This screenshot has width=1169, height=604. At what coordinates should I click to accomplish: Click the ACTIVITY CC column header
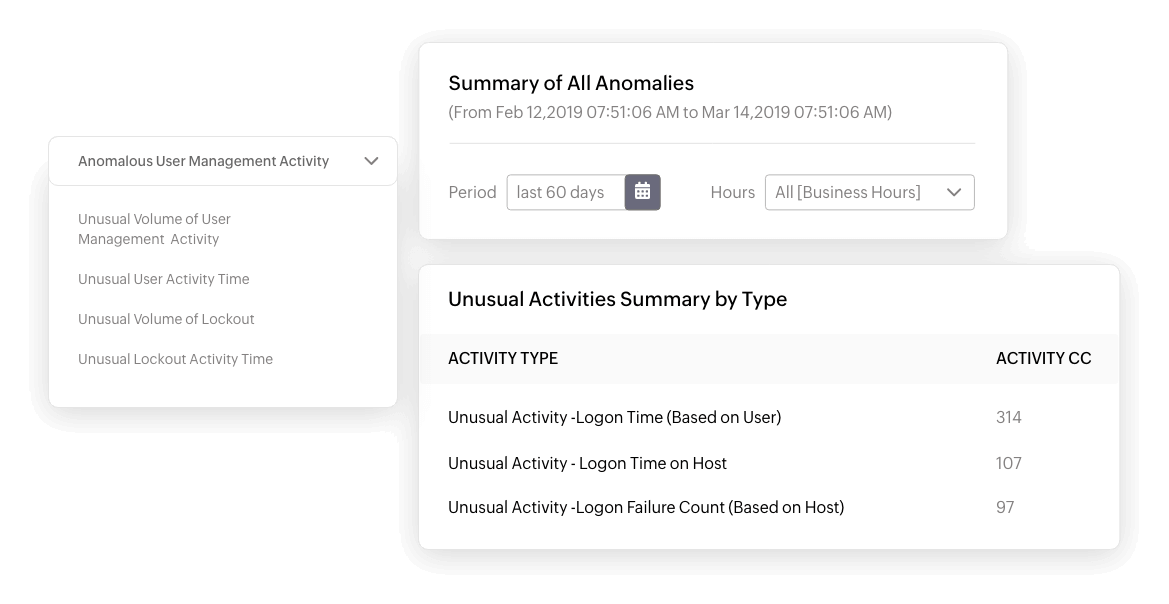pyautogui.click(x=1043, y=358)
